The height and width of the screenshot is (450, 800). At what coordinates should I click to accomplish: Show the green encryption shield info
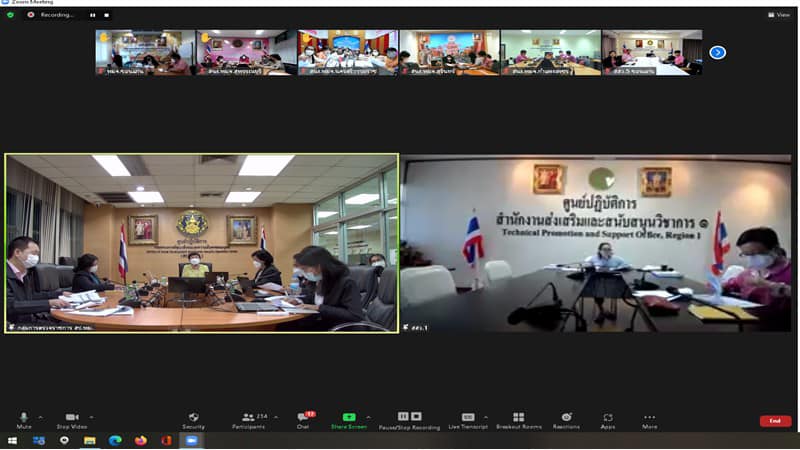[10, 15]
